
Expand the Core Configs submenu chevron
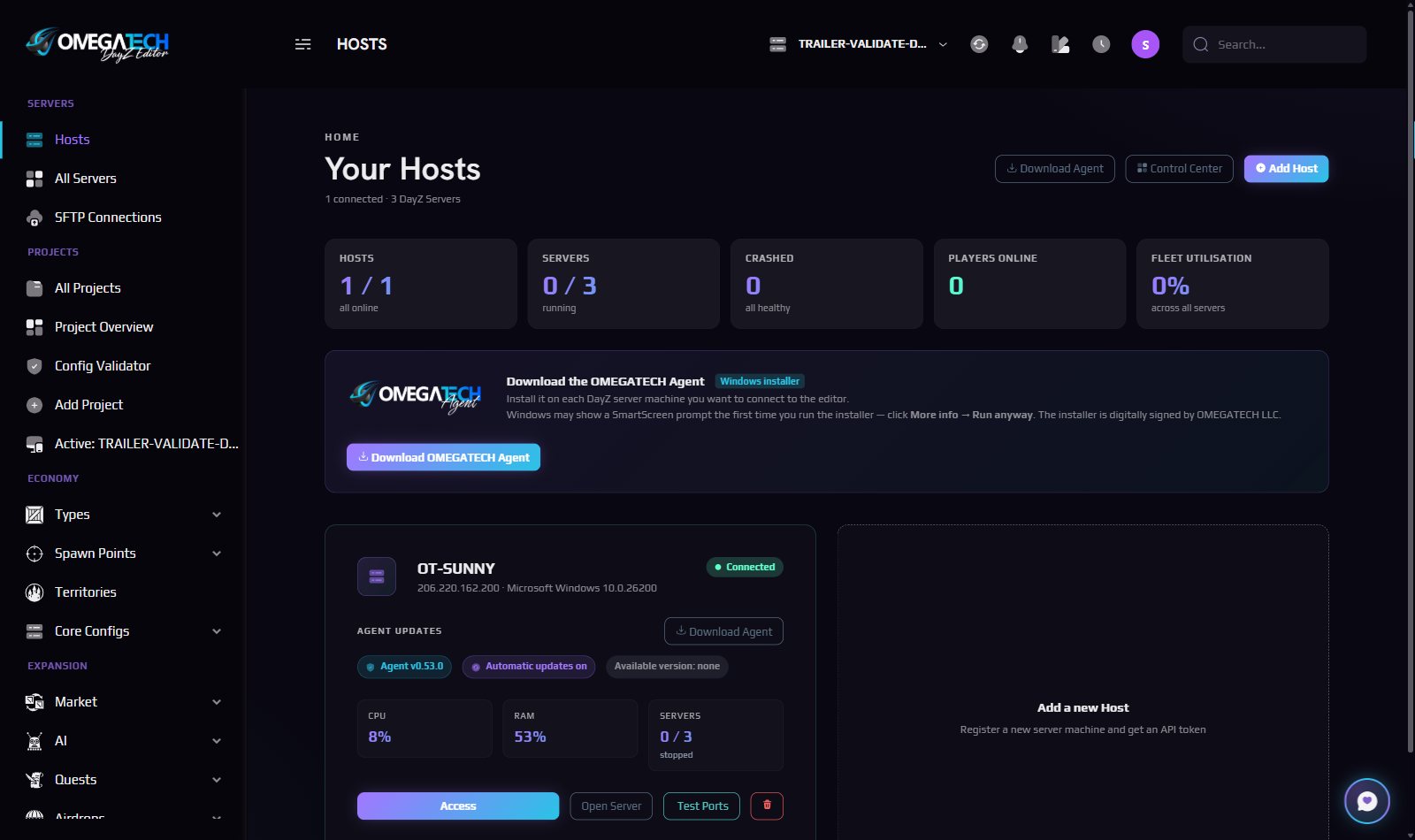(x=217, y=631)
